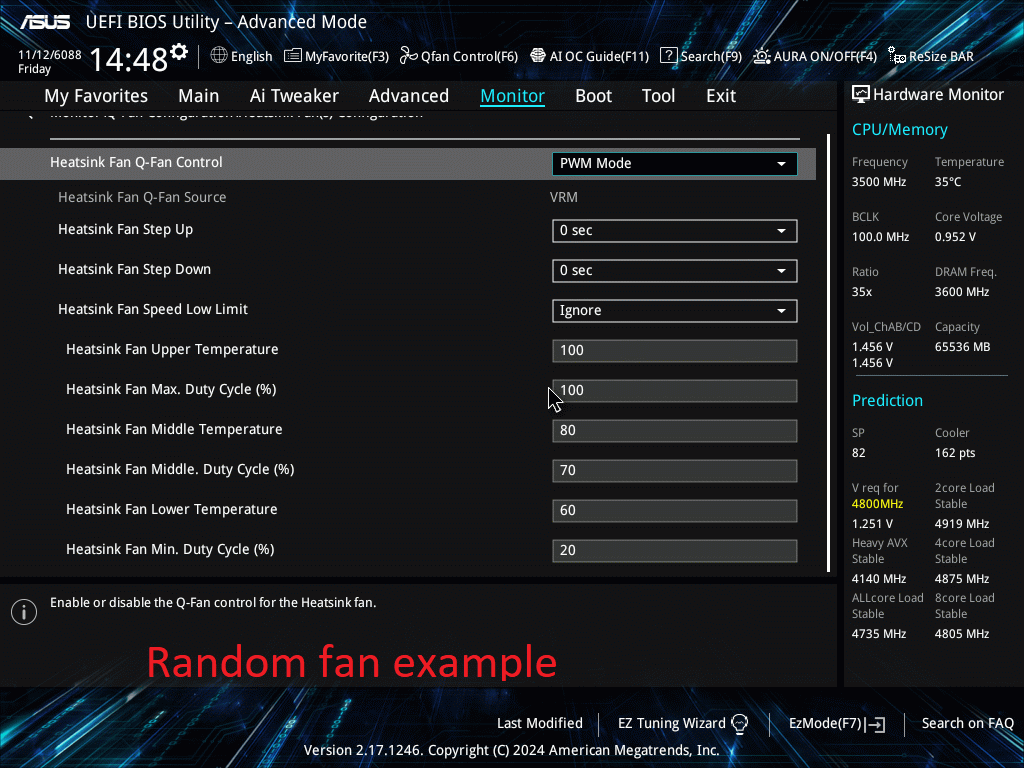Image resolution: width=1024 pixels, height=768 pixels.
Task: Open Search(F9) question mark icon
Action: pos(669,56)
